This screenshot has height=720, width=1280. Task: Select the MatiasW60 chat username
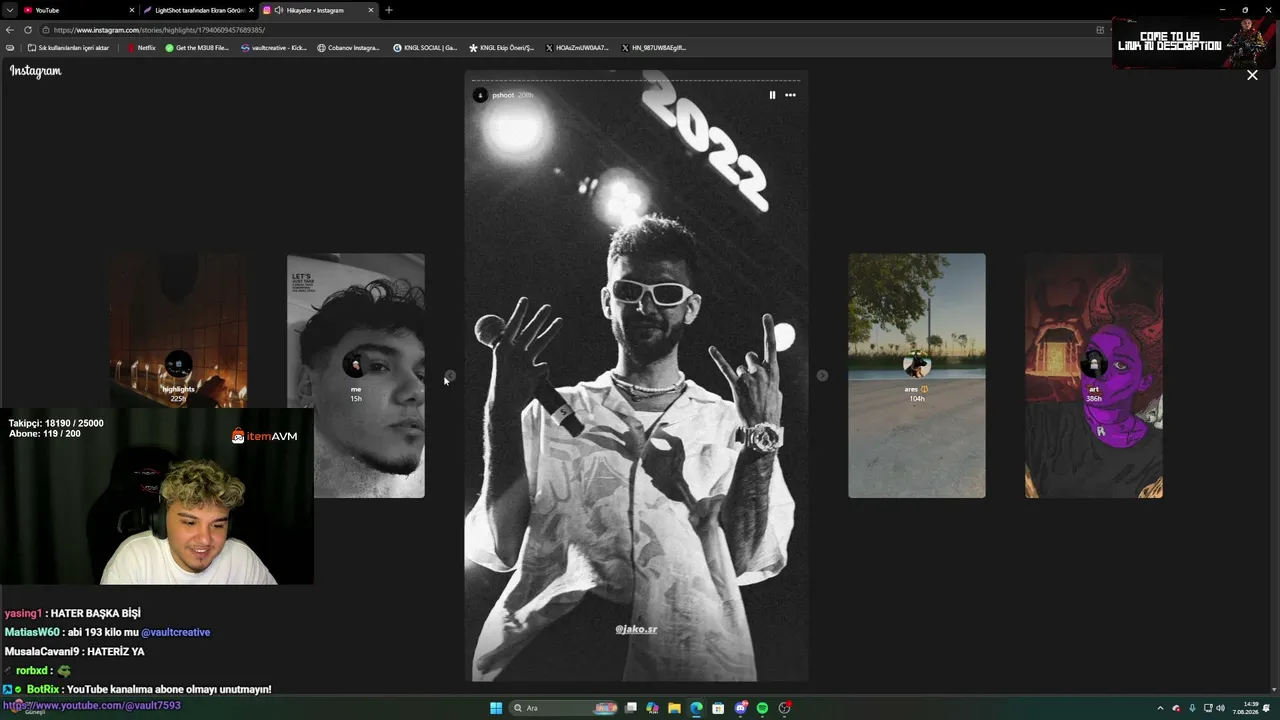point(33,632)
